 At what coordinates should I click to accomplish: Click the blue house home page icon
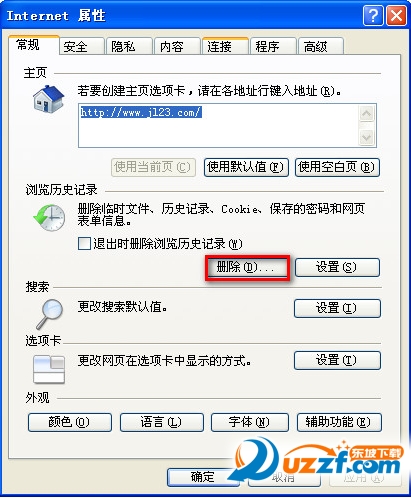point(49,99)
